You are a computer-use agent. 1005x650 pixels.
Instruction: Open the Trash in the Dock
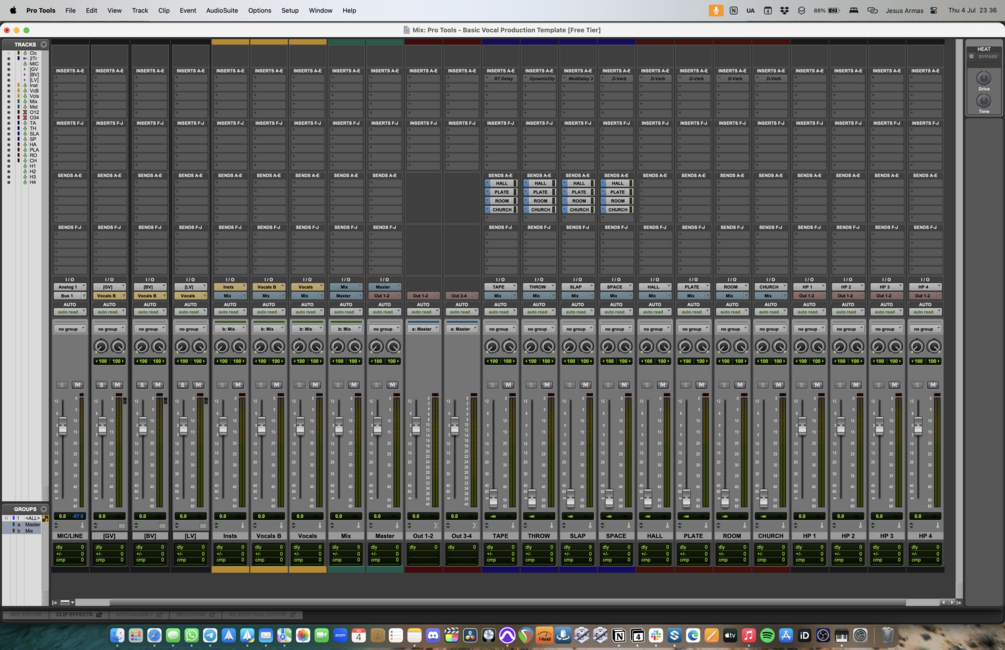point(888,635)
